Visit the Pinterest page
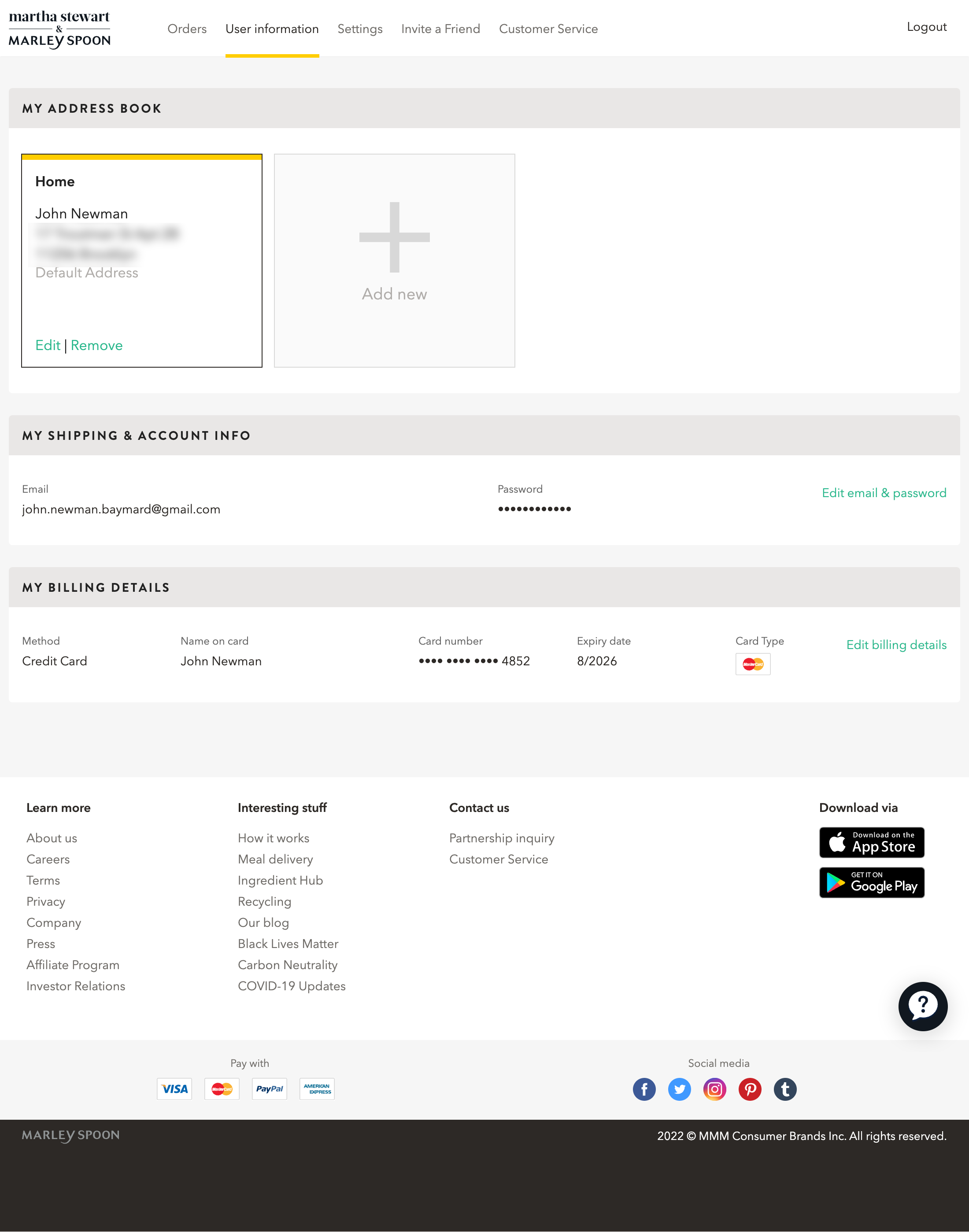The height and width of the screenshot is (1232, 969). pos(750,1089)
